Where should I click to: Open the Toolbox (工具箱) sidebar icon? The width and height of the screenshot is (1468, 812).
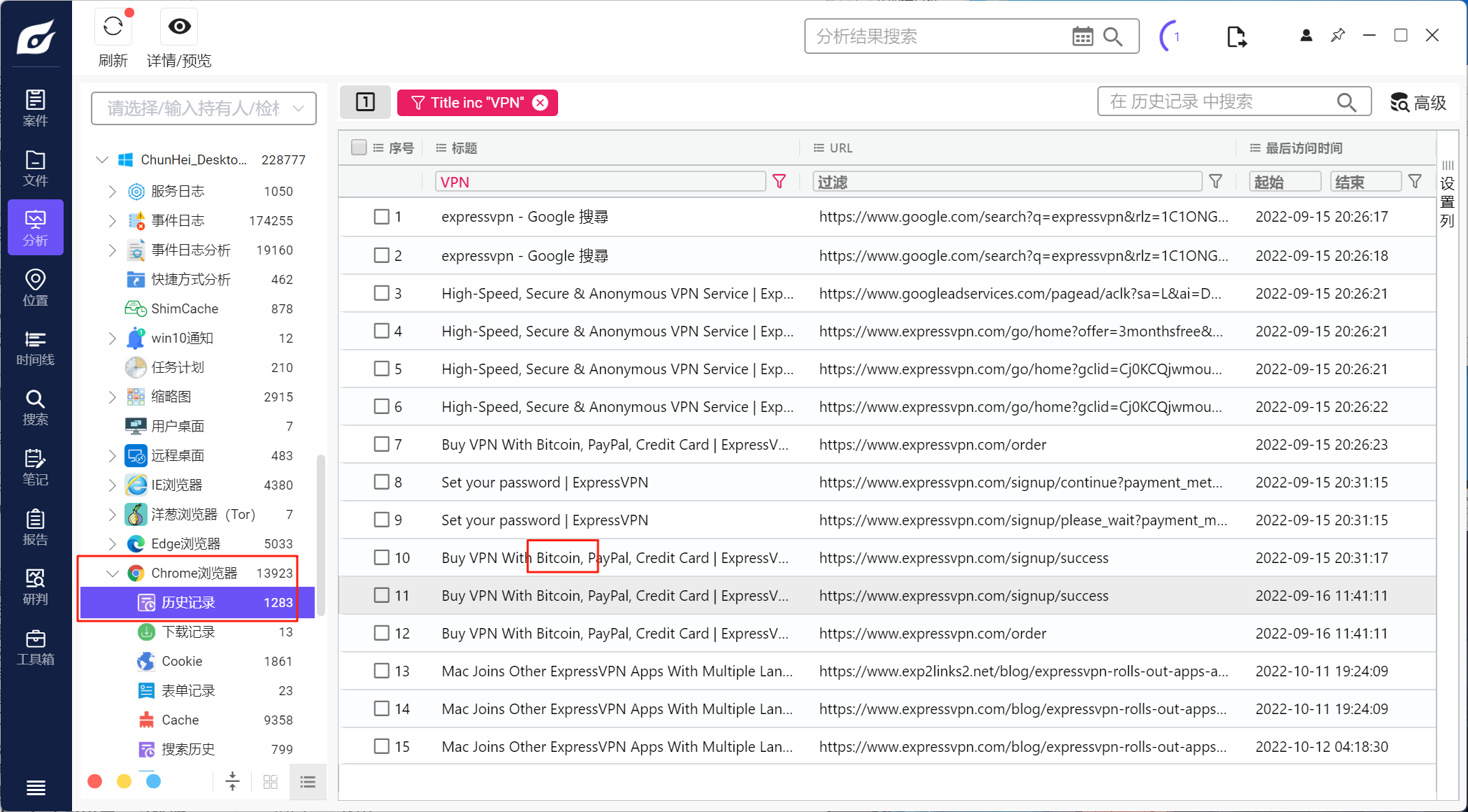click(x=35, y=647)
